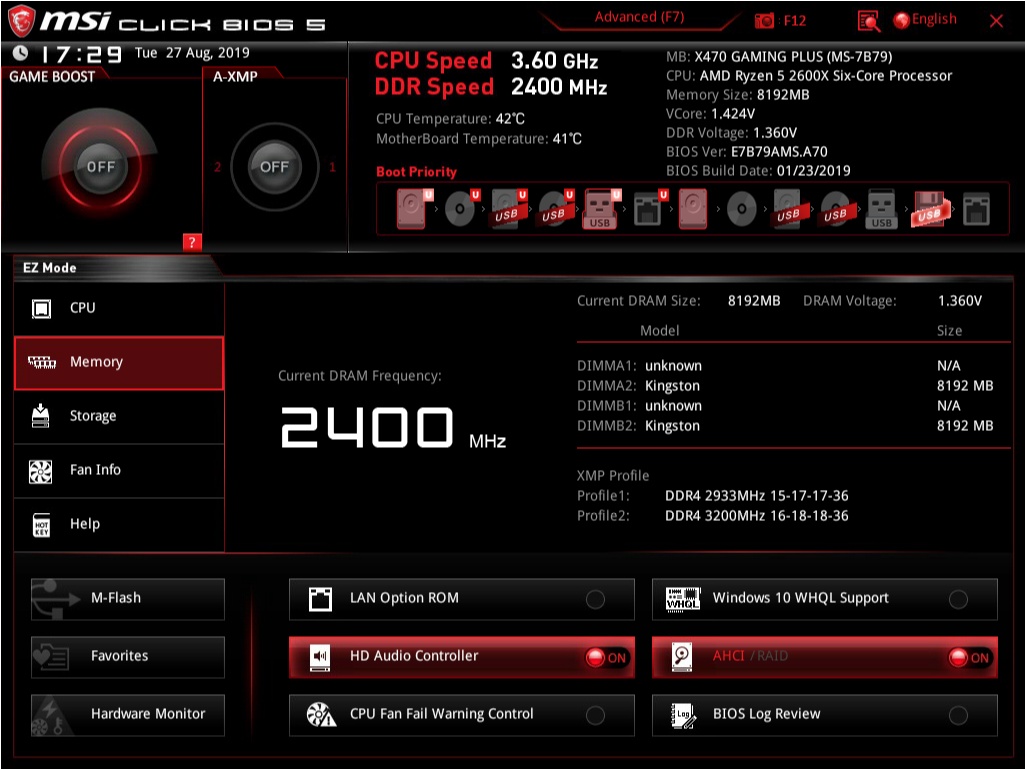Click the DIMMA2 'Kingston' model entry
The image size is (1027, 770).
pyautogui.click(x=672, y=386)
